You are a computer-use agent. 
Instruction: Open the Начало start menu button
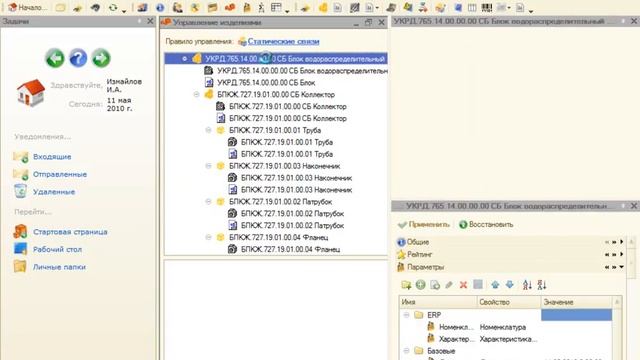coord(27,7)
